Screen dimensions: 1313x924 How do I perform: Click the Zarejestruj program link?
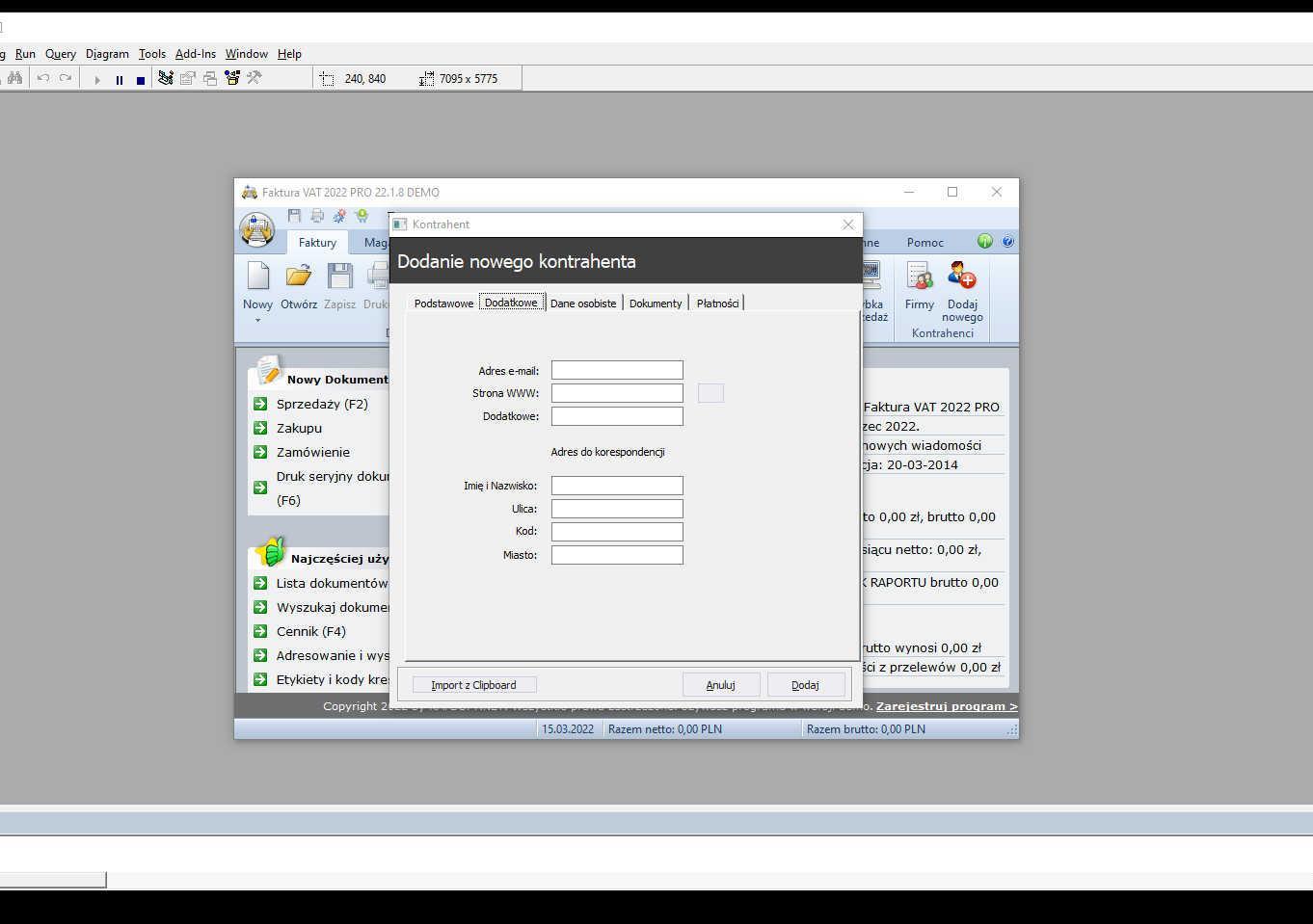(946, 706)
